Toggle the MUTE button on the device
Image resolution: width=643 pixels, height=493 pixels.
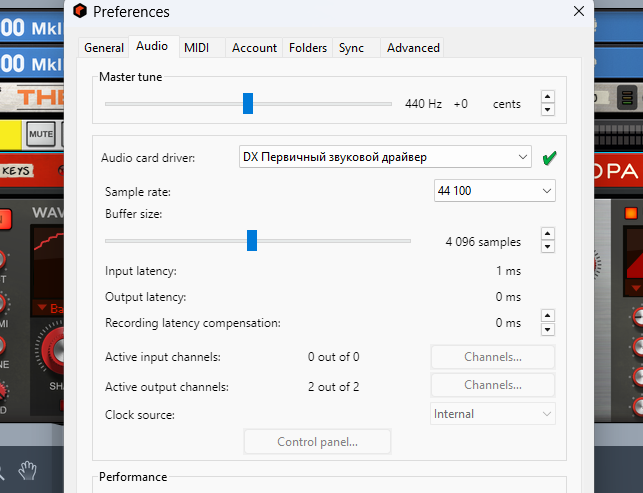[x=41, y=133]
